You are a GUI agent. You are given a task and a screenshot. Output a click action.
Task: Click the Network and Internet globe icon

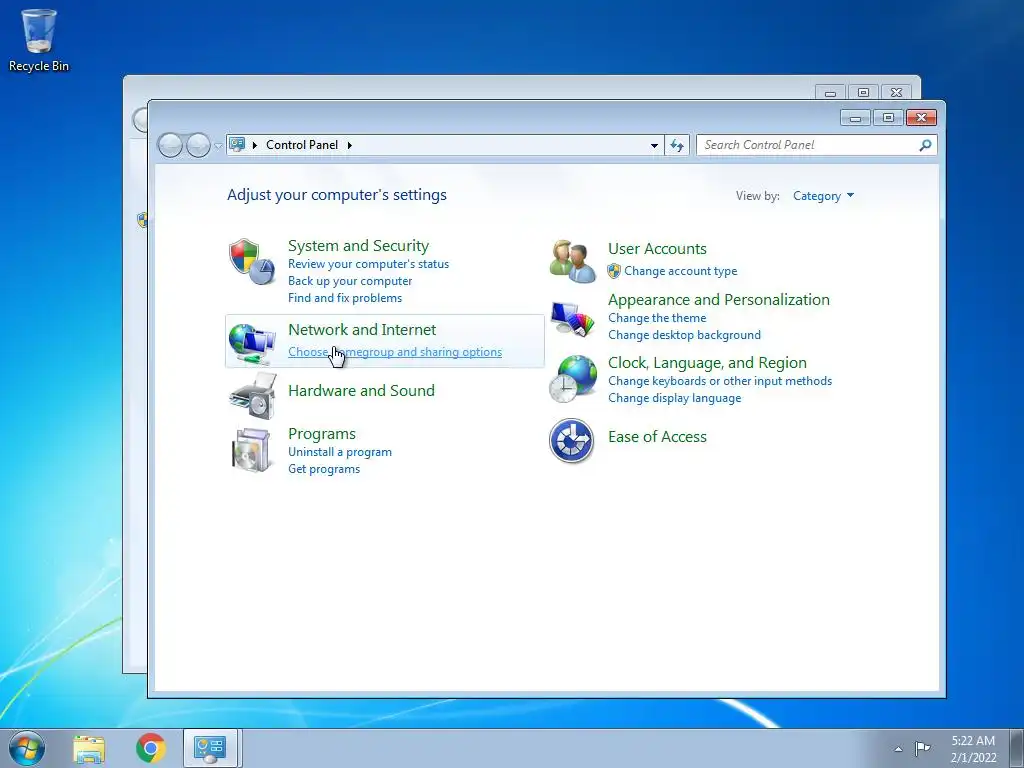point(251,344)
